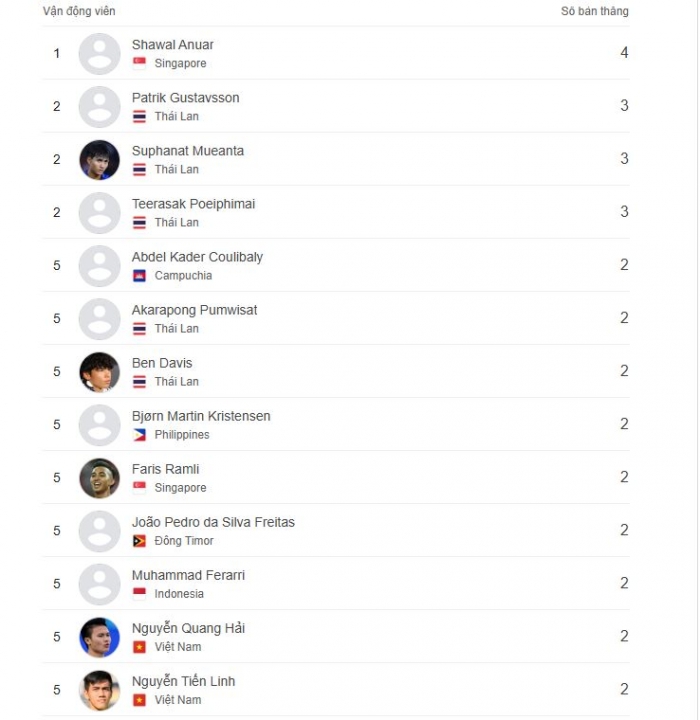Select João Pedro da Silva Freitas name
The height and width of the screenshot is (720, 700).
(x=213, y=522)
